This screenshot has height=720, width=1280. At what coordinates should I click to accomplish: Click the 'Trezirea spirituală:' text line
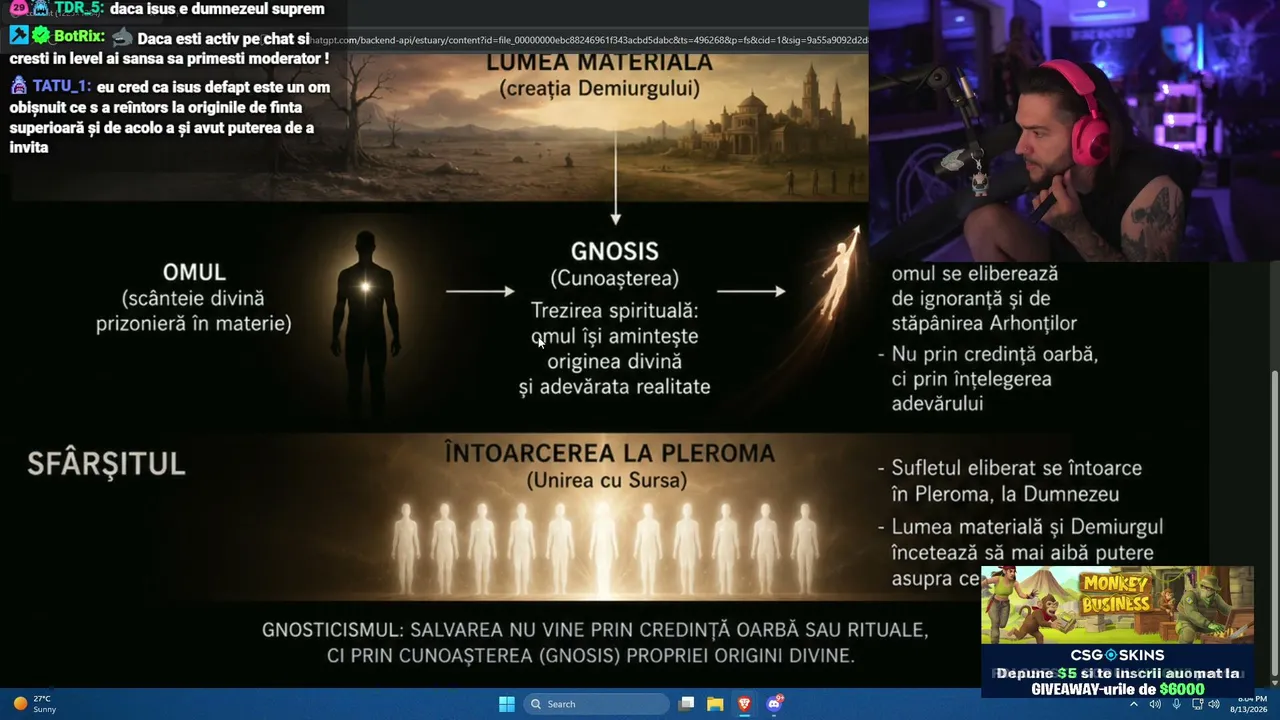(x=615, y=311)
